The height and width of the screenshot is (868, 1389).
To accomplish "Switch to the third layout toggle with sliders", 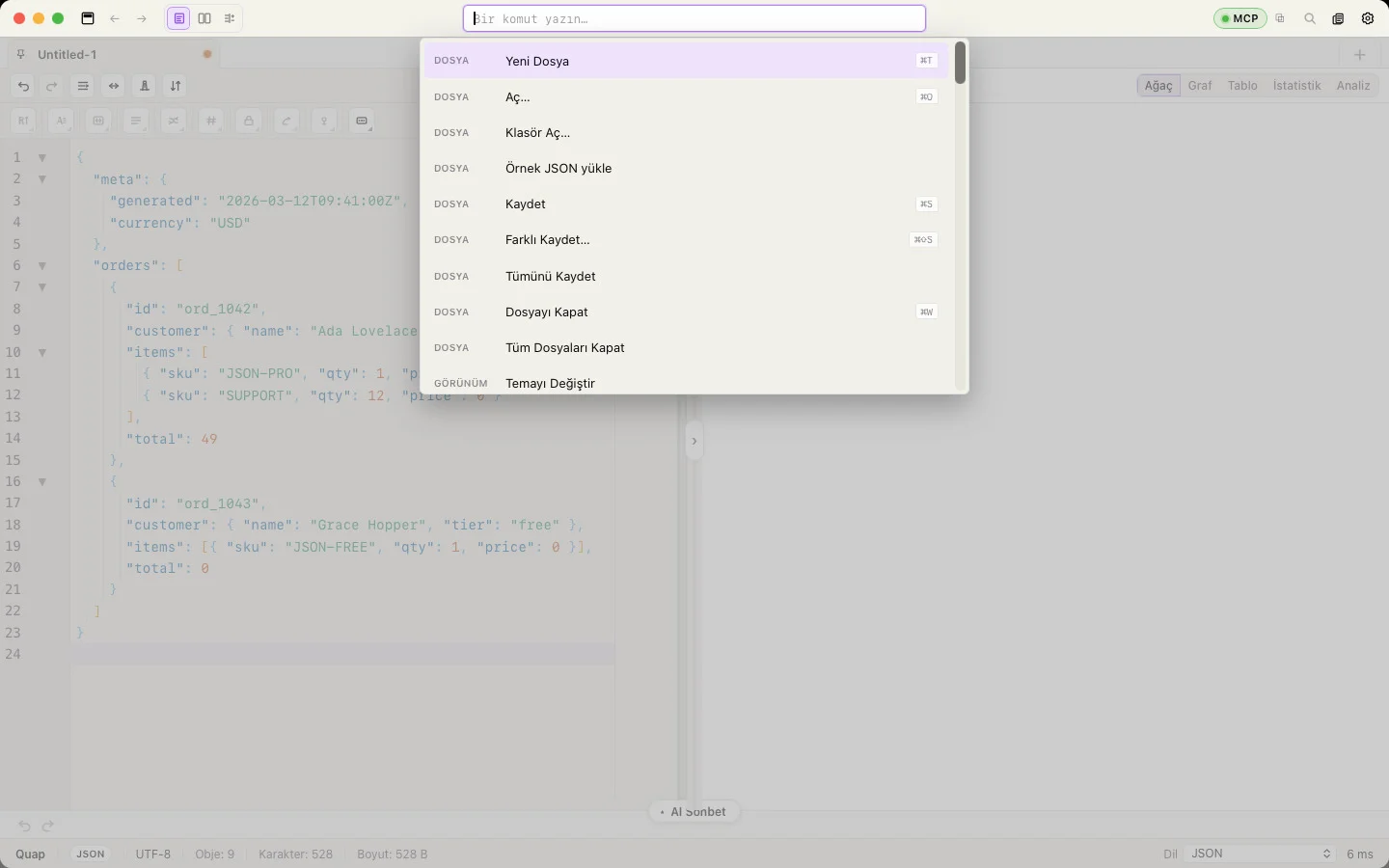I will tap(230, 18).
